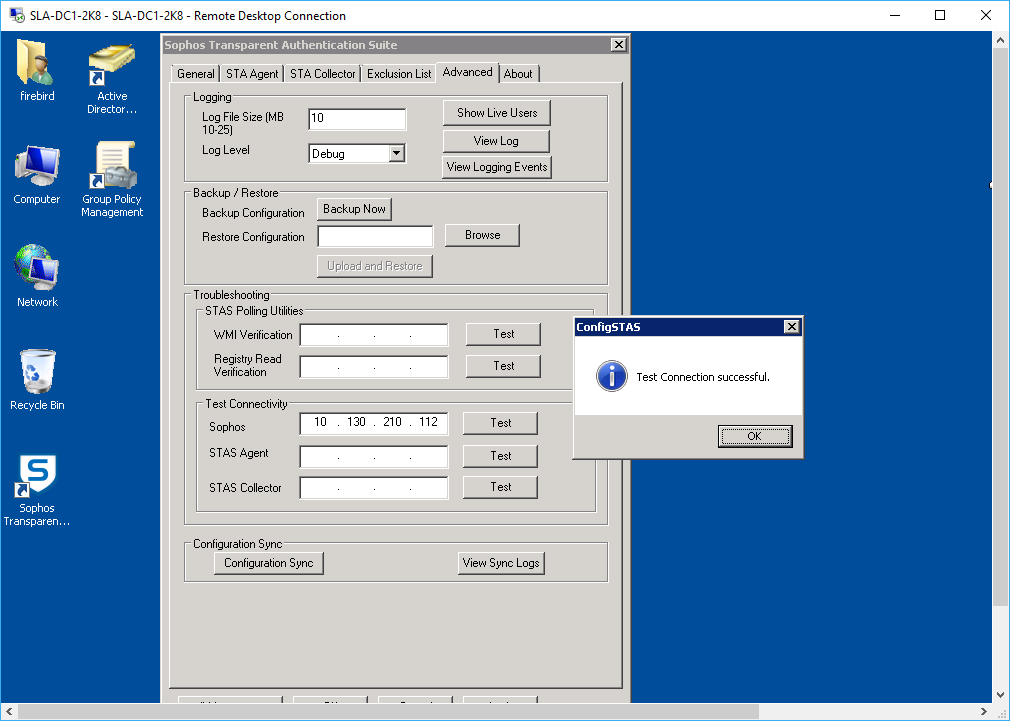Click the vertical scrollbar up arrow
Image resolution: width=1010 pixels, height=721 pixels.
point(1001,40)
